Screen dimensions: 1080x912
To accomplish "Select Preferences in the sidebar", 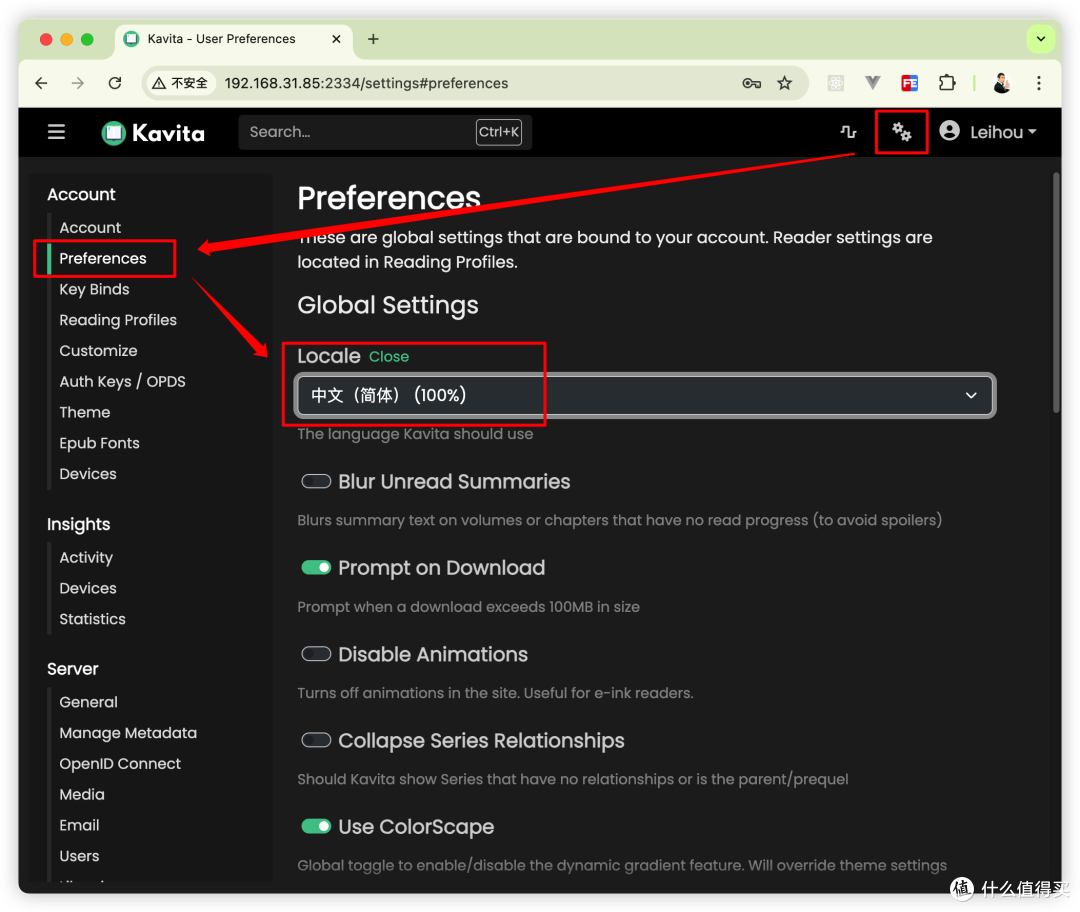I will click(x=103, y=258).
